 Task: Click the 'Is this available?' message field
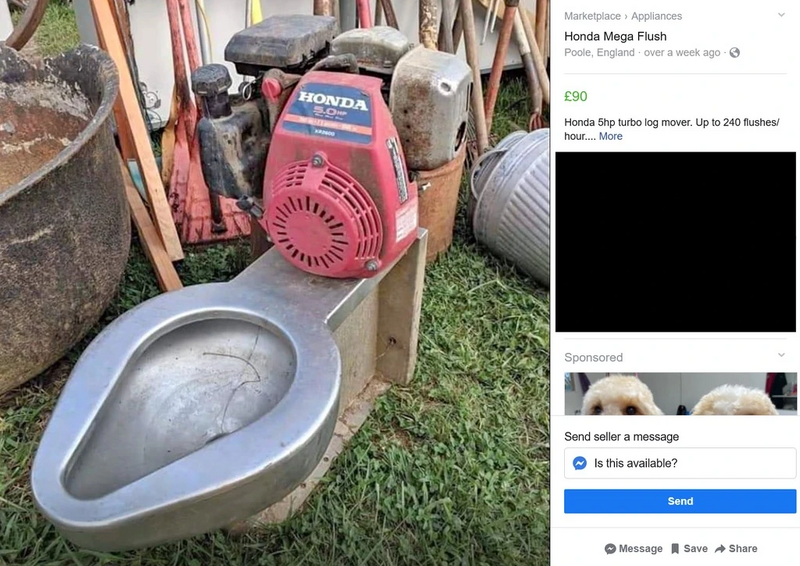(680, 463)
